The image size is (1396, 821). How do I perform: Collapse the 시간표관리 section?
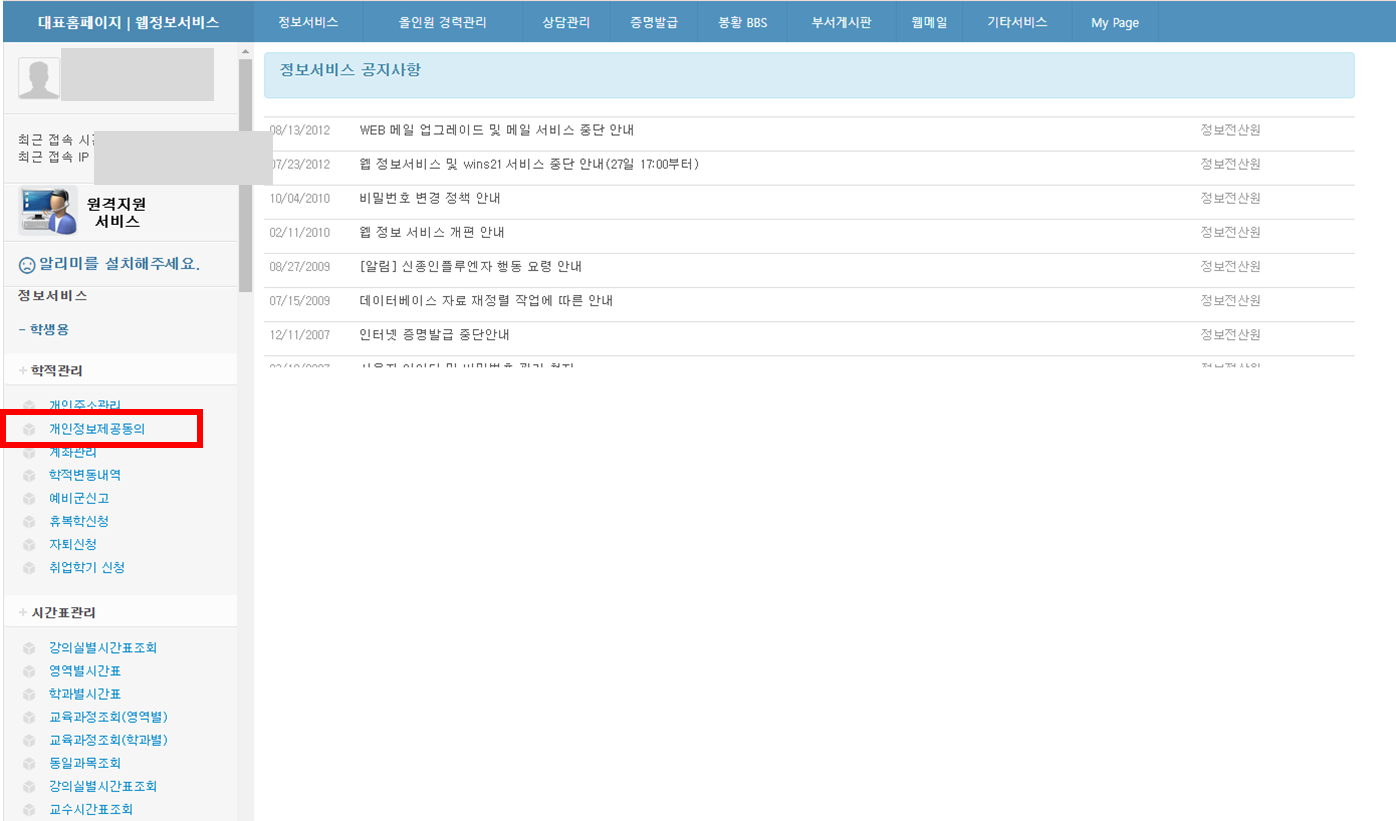tap(23, 612)
